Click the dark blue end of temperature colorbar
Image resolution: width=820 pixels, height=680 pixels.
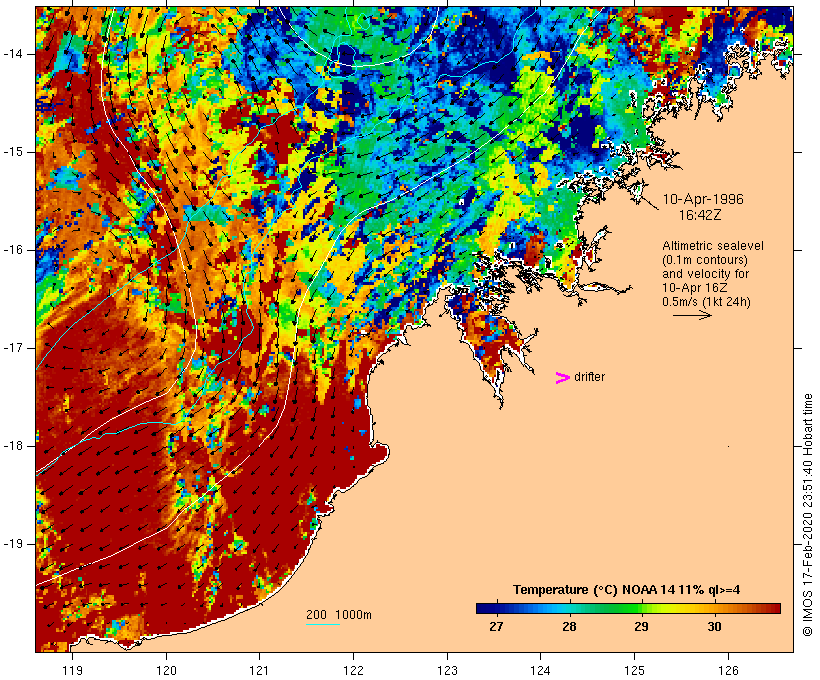coord(484,608)
